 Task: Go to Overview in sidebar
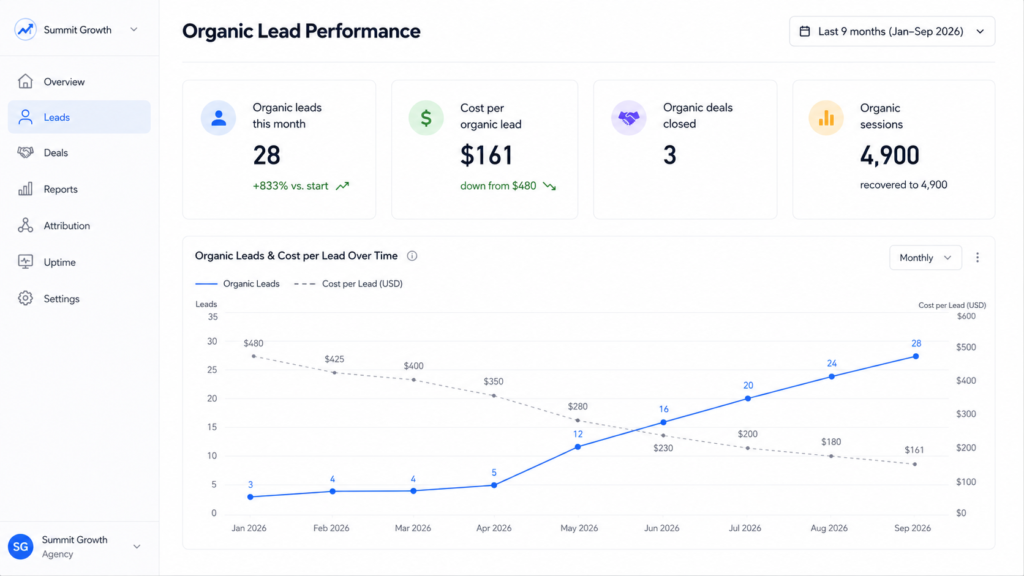[79, 82]
